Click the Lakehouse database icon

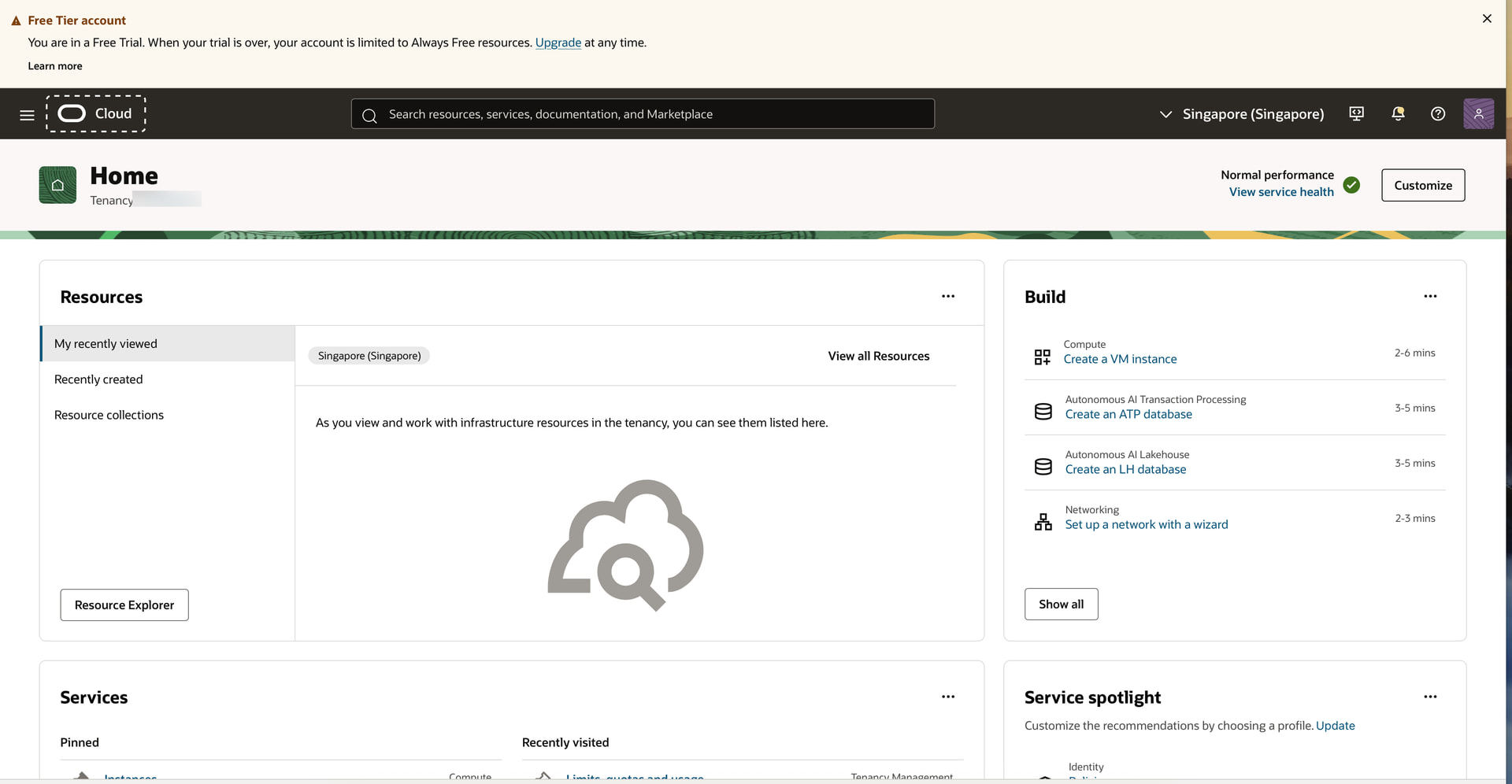coord(1043,467)
